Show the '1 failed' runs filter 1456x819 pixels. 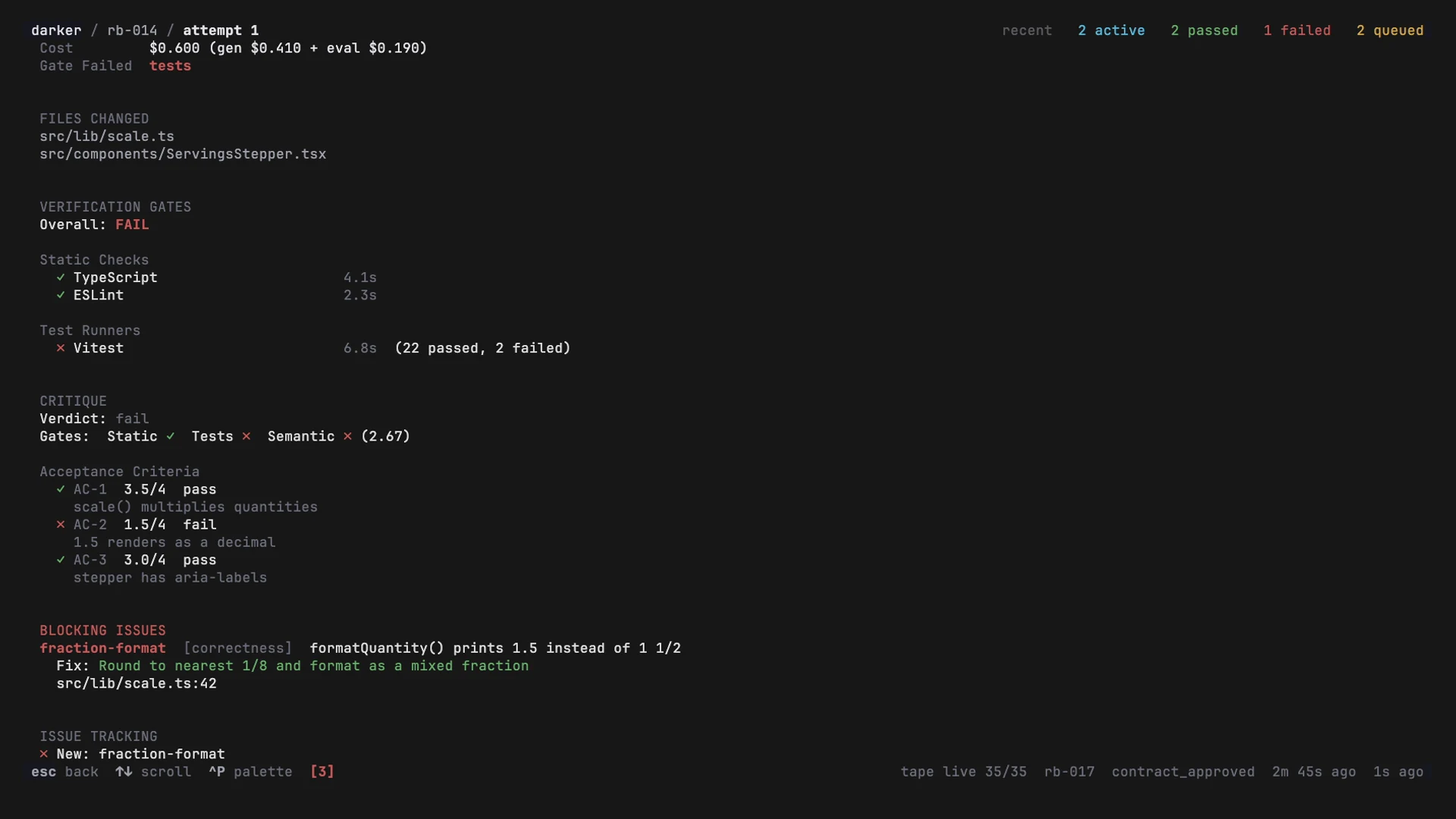[x=1297, y=30]
